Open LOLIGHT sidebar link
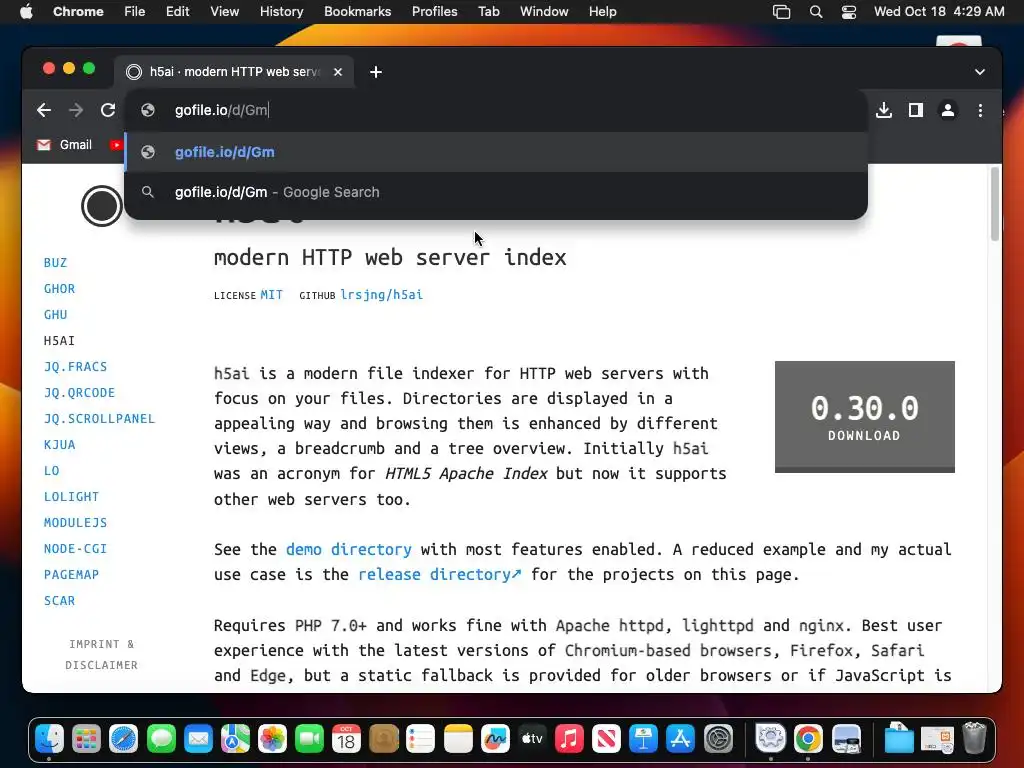Viewport: 1024px width, 768px height. pyautogui.click(x=71, y=497)
